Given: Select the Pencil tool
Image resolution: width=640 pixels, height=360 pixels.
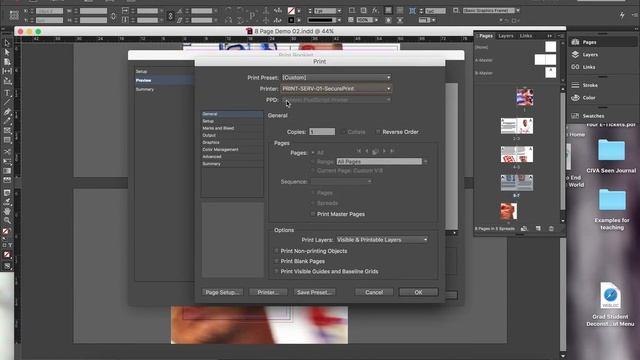Looking at the screenshot, I should pyautogui.click(x=7, y=121).
